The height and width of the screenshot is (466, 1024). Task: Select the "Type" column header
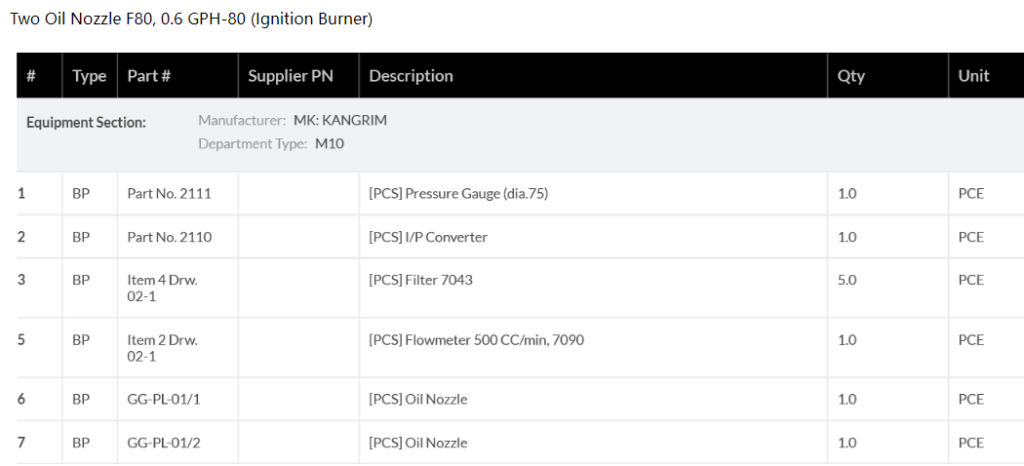pyautogui.click(x=89, y=76)
